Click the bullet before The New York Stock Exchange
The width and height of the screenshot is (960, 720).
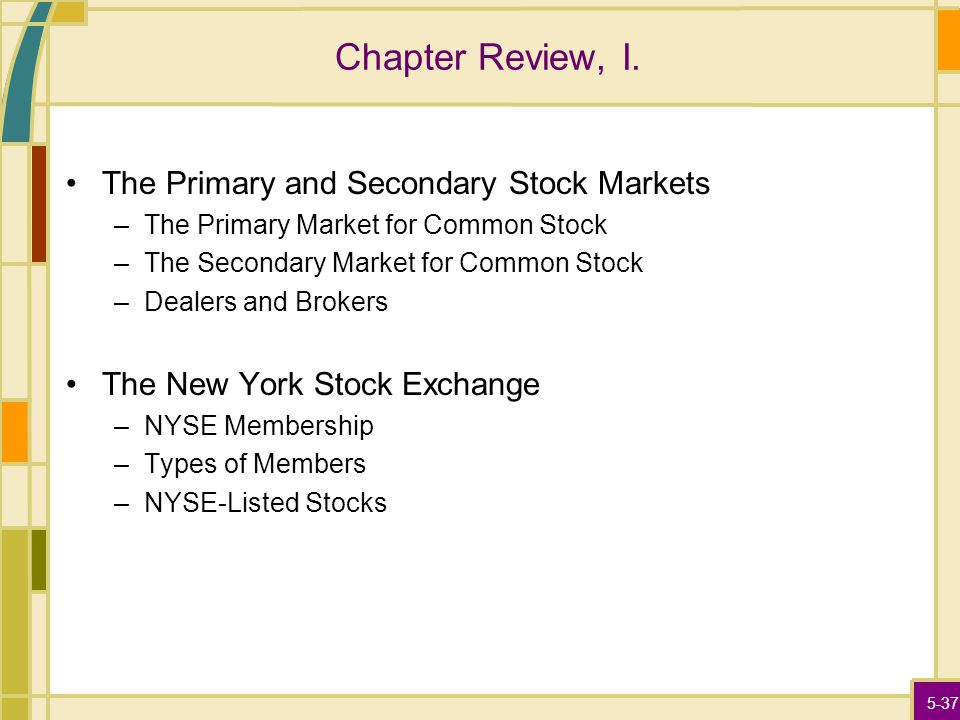[x=72, y=384]
